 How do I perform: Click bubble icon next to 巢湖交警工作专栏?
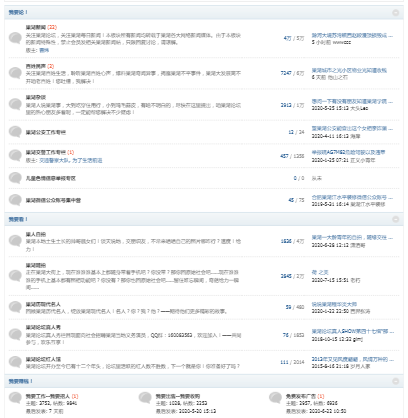pyautogui.click(x=15, y=156)
